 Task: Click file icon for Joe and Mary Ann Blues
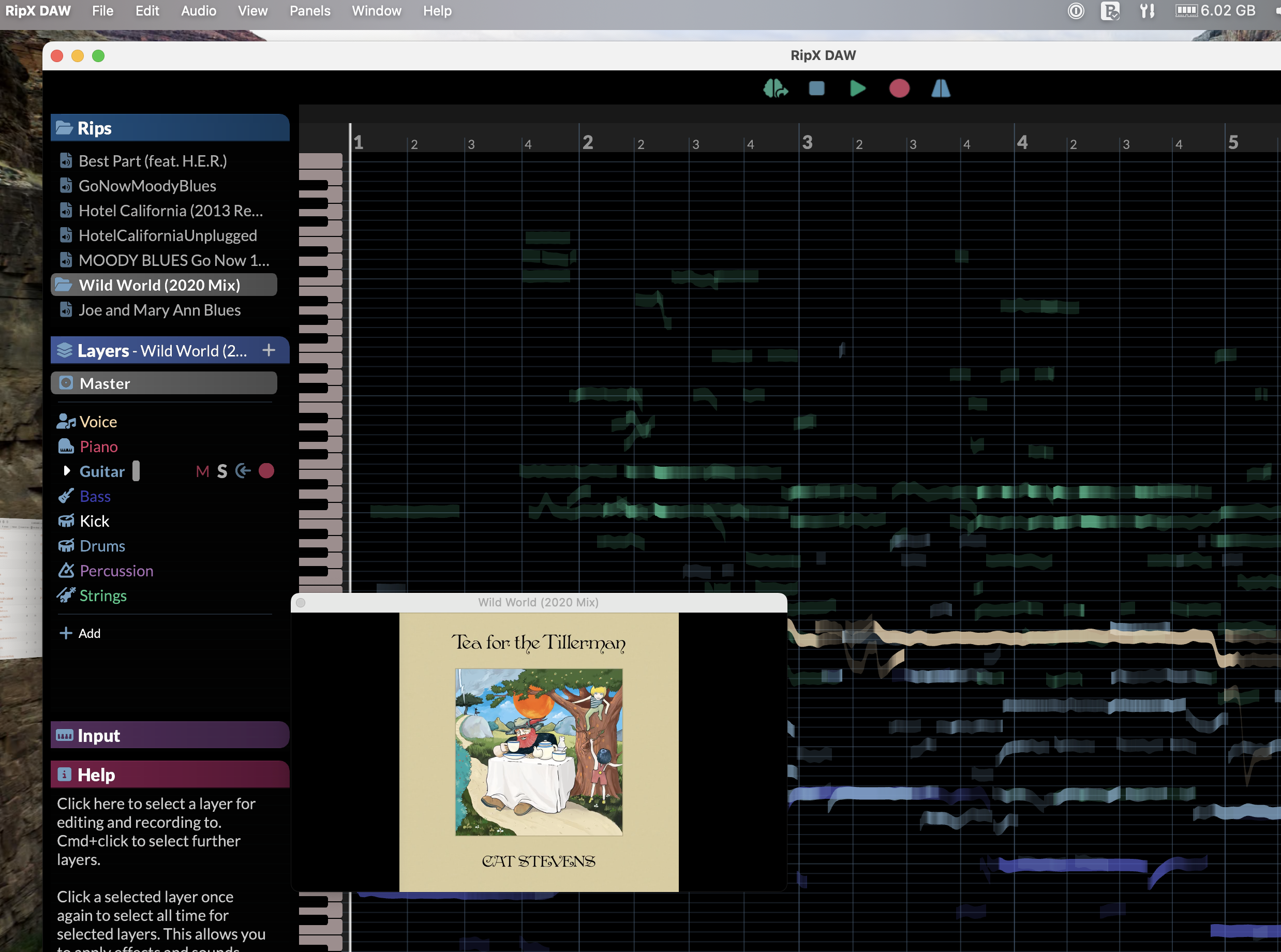pyautogui.click(x=66, y=309)
